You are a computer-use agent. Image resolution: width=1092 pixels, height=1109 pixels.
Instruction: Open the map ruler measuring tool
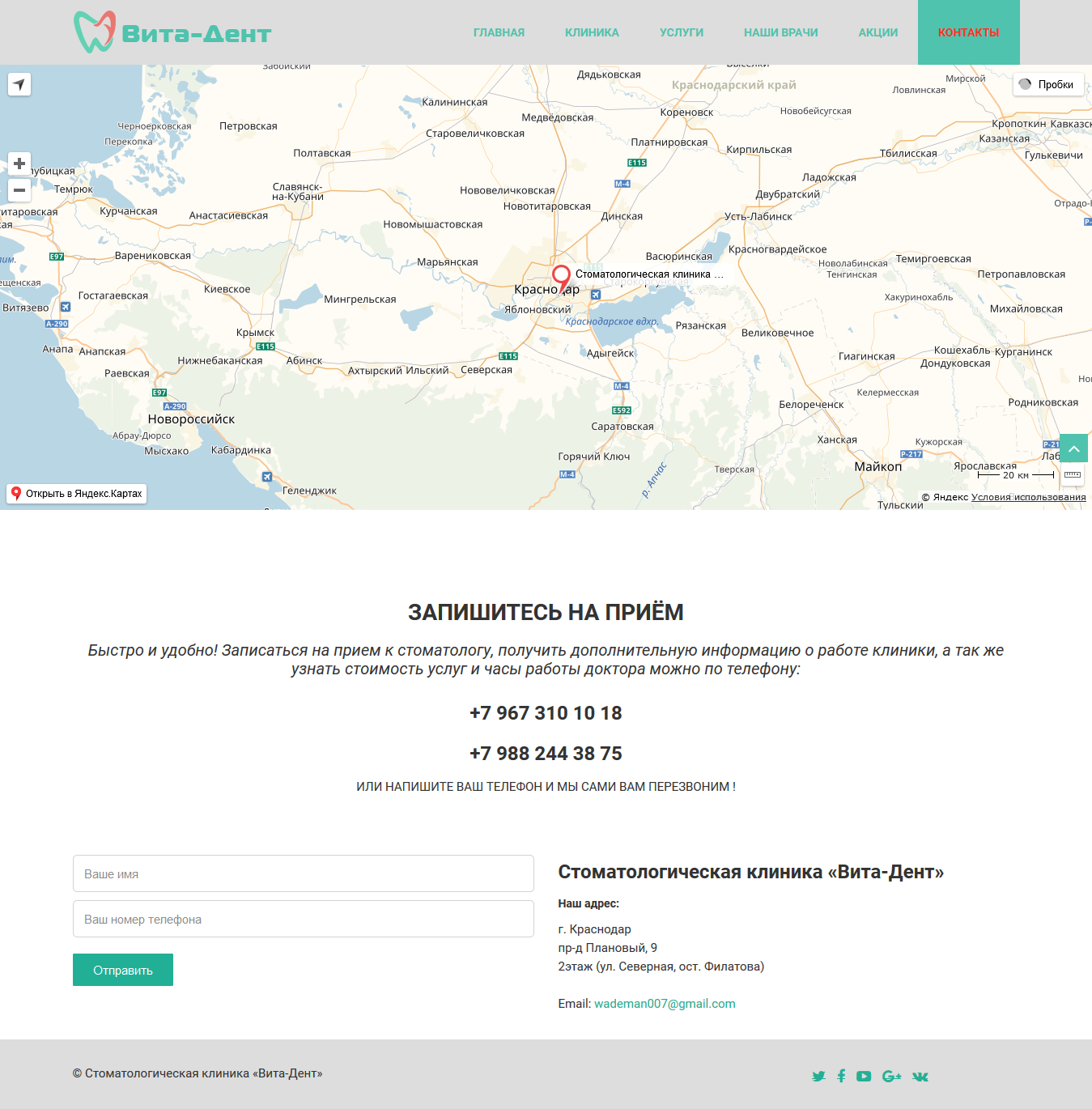(1073, 474)
